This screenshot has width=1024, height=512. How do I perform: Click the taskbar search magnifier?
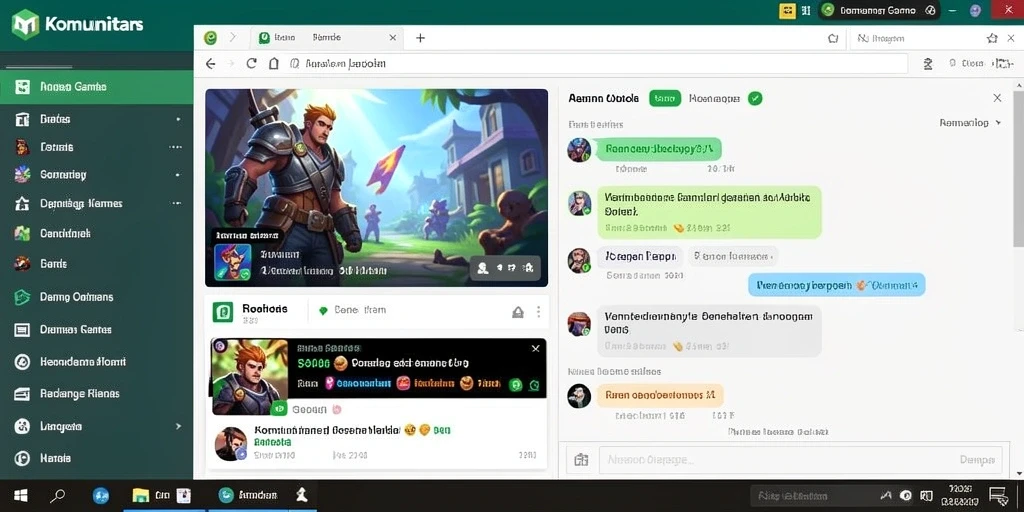click(59, 496)
